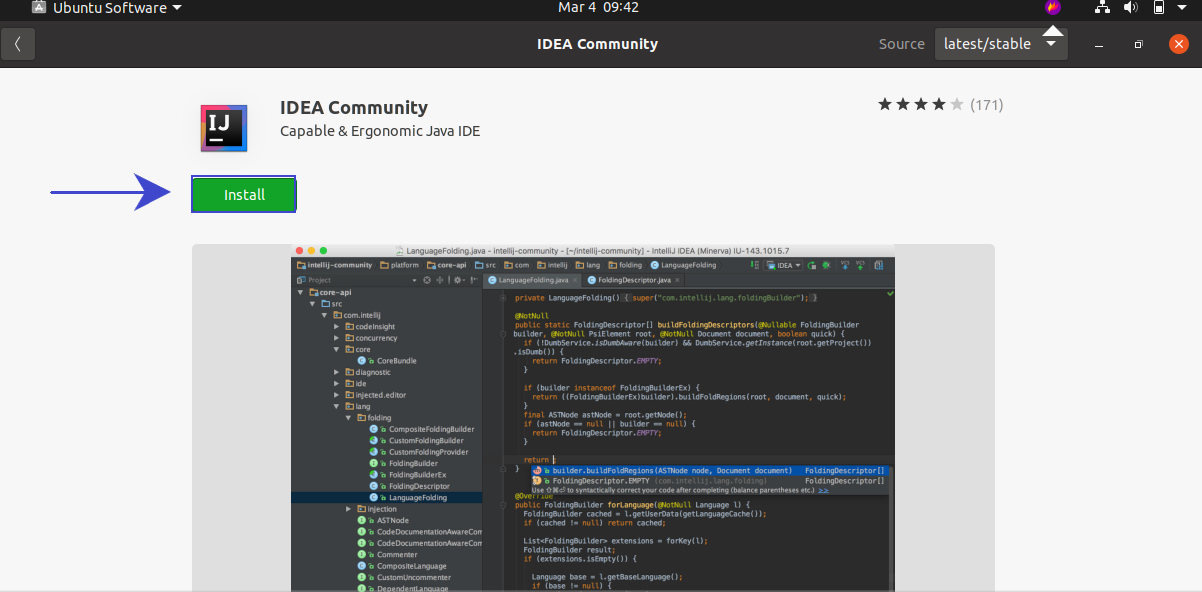Open the IntelliJ IDEA screenshot preview
This screenshot has height=592, width=1202.
(x=593, y=418)
